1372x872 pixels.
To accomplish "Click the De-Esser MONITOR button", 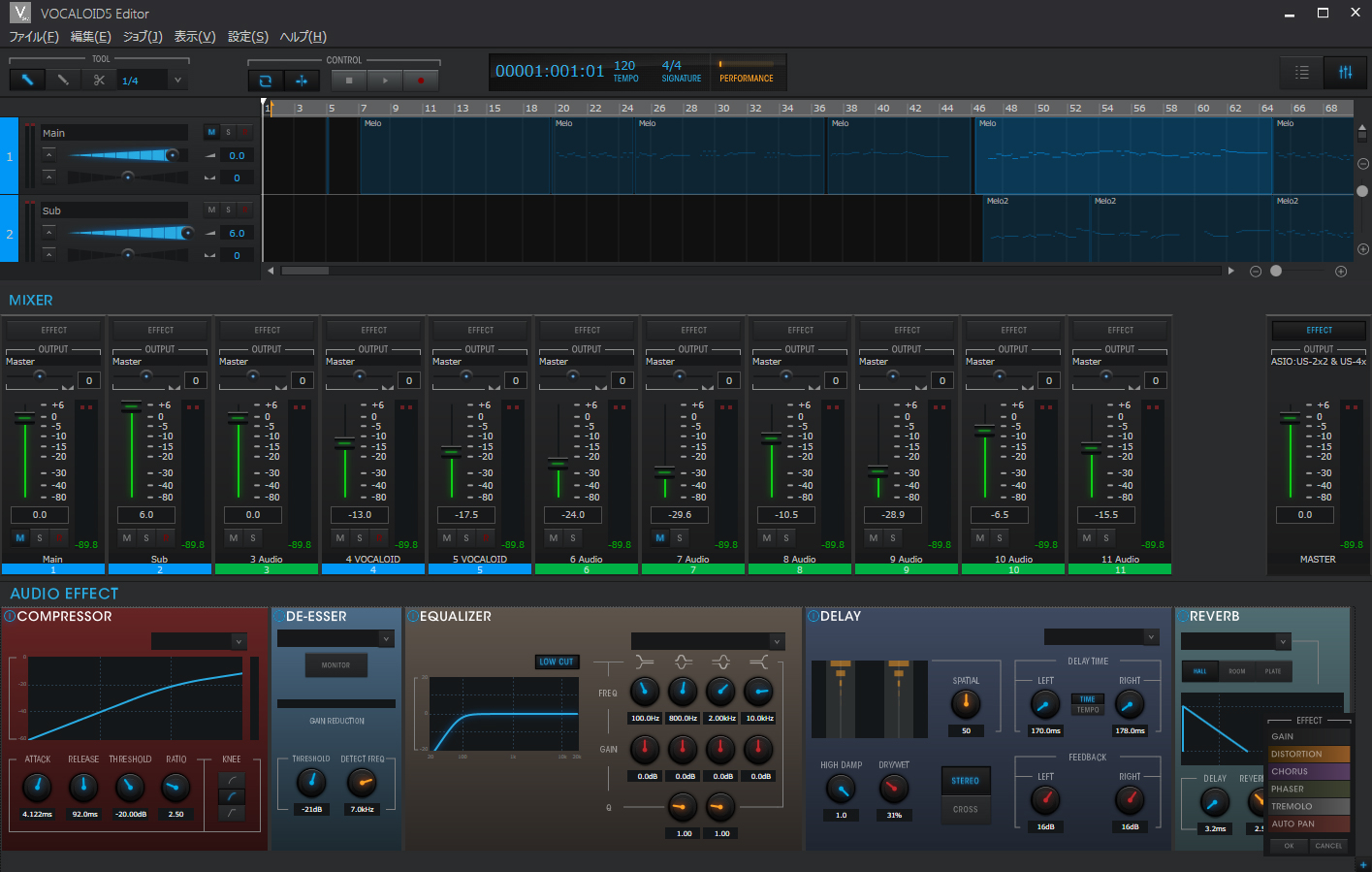I will click(335, 665).
